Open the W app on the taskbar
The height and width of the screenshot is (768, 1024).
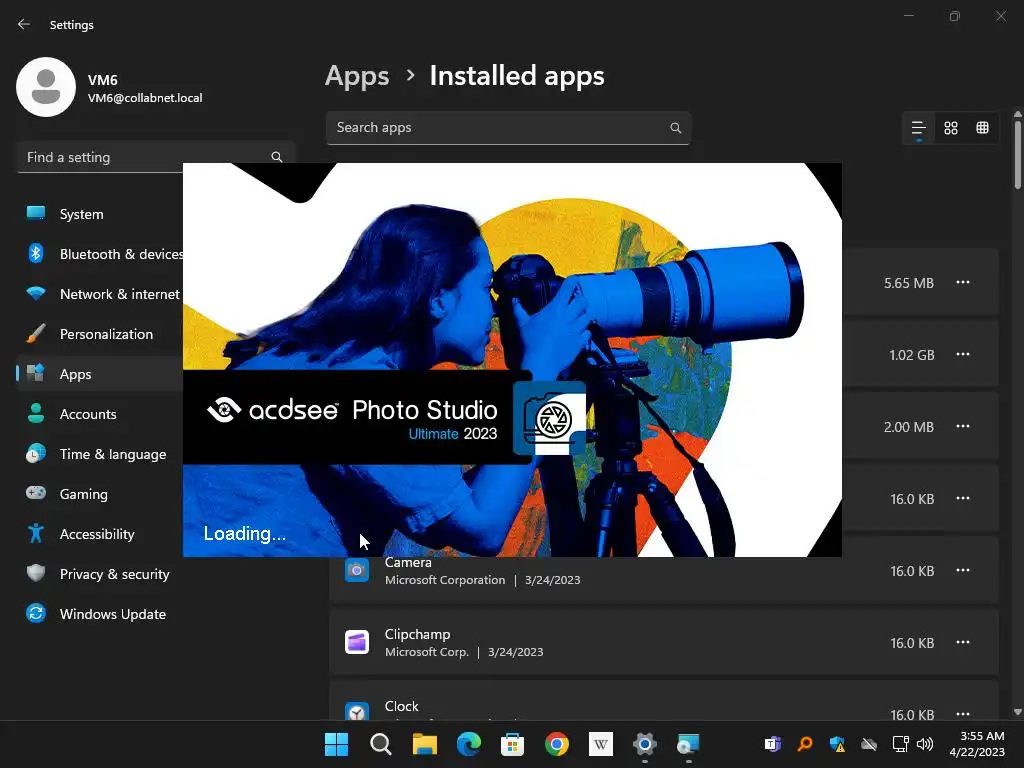click(601, 744)
